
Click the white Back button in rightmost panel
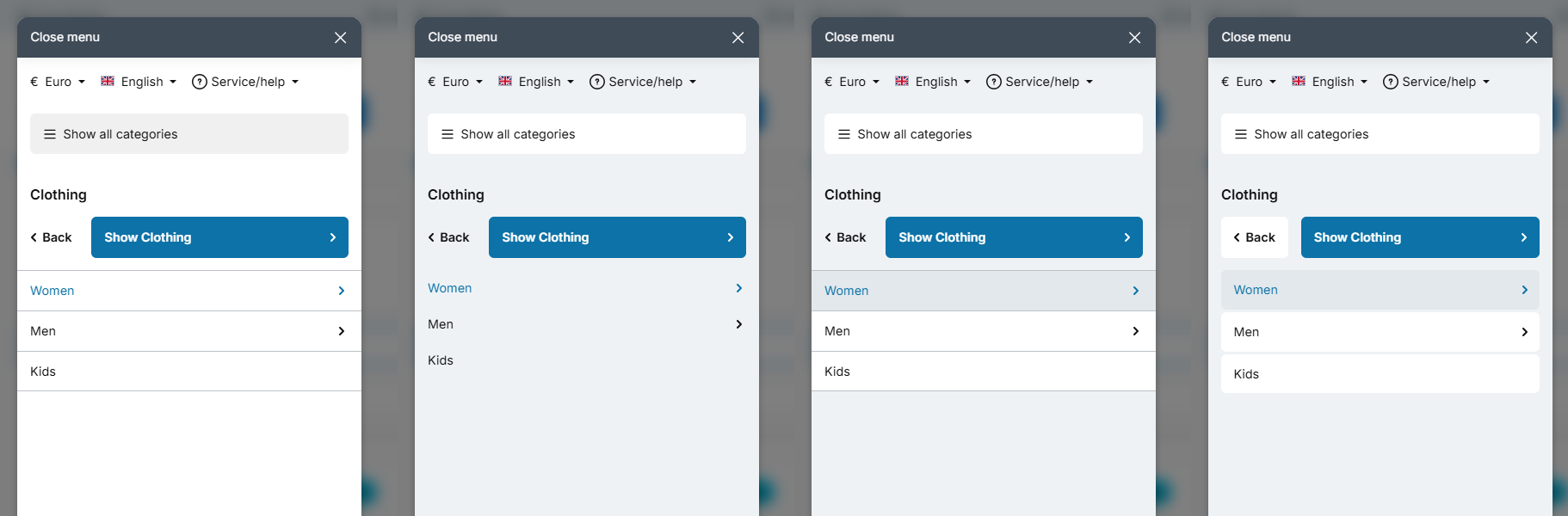pyautogui.click(x=1255, y=237)
